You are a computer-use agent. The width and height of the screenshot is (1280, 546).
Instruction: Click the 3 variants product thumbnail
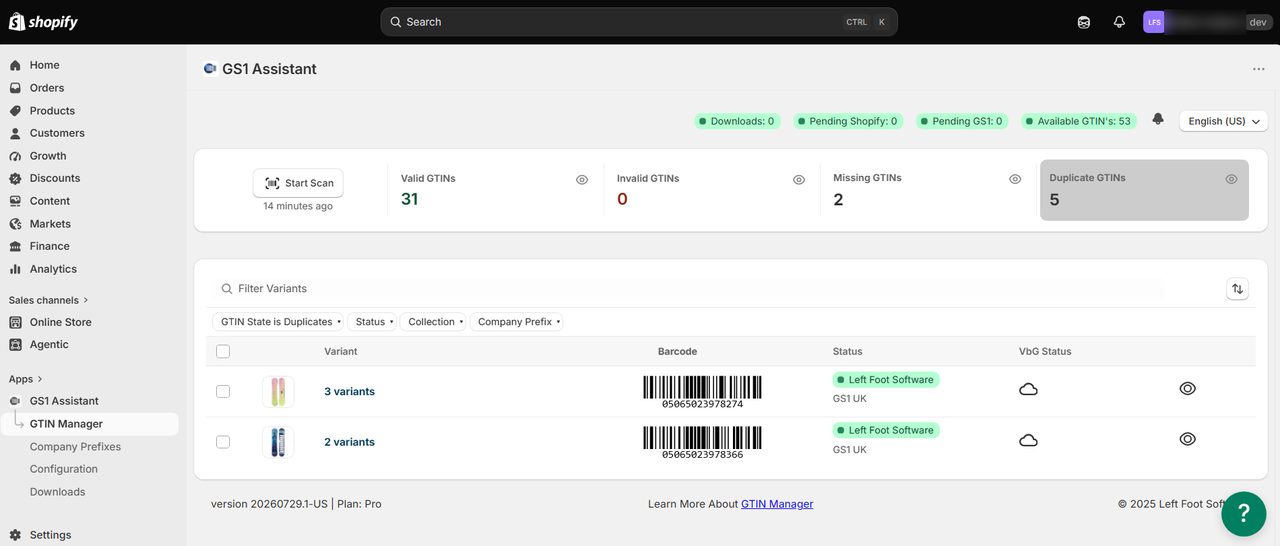(278, 392)
